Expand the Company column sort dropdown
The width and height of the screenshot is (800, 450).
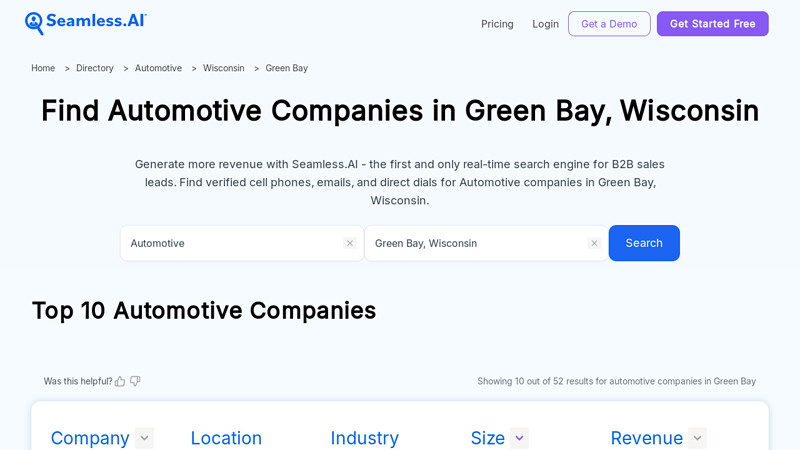(x=144, y=438)
